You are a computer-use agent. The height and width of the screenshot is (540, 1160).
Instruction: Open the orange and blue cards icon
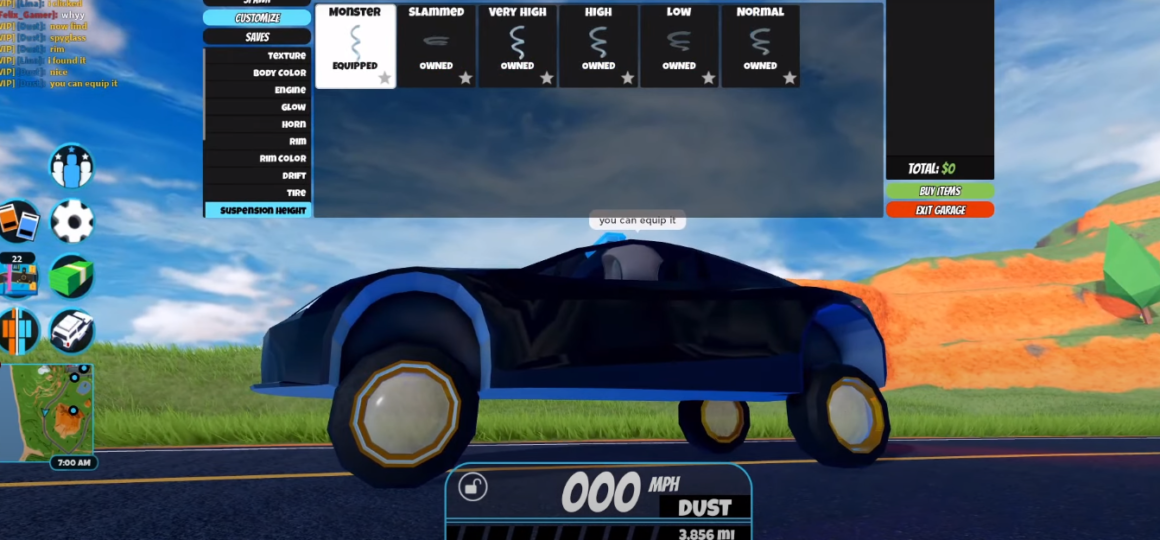[x=18, y=221]
